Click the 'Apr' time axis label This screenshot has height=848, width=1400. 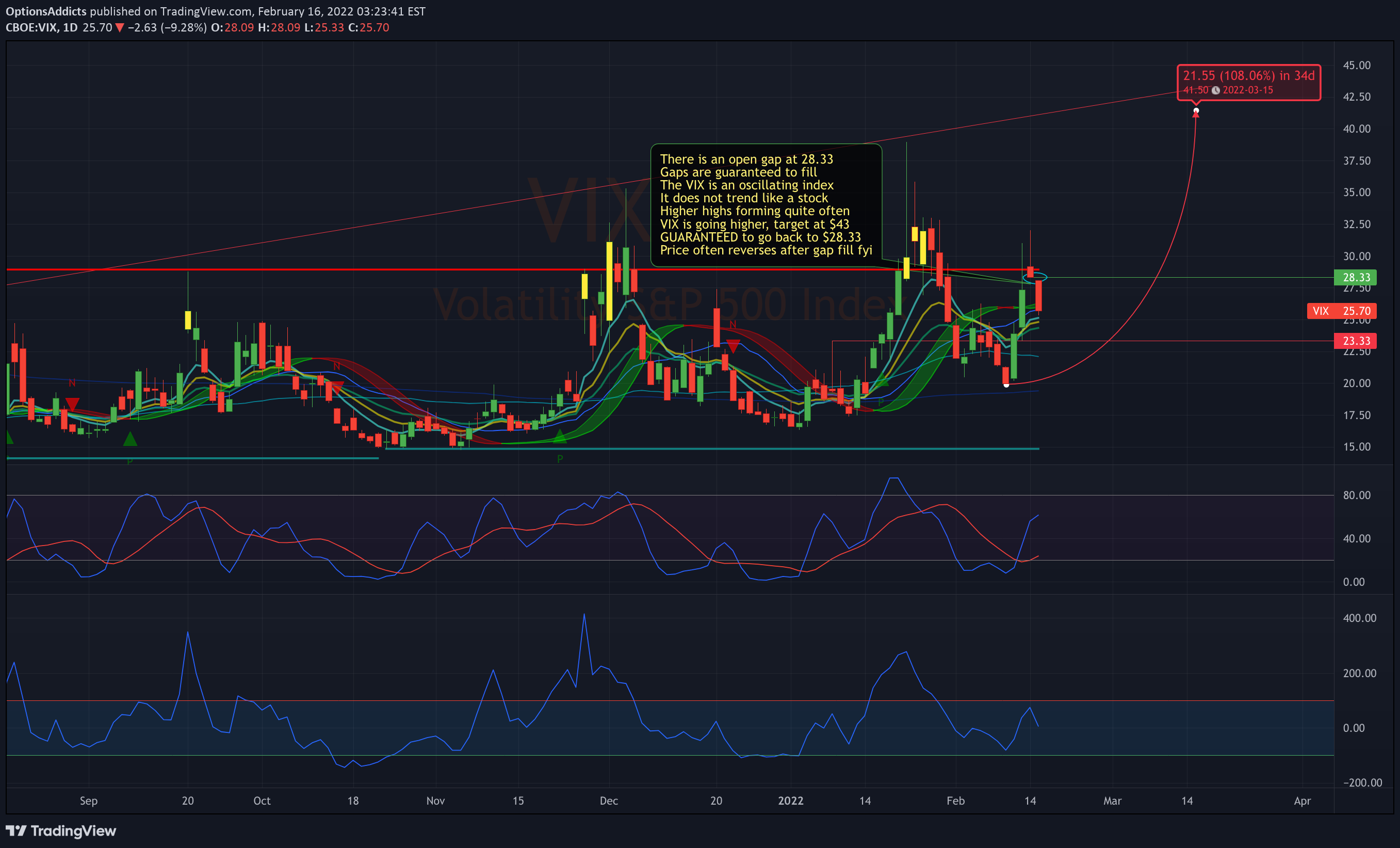pos(1303,800)
